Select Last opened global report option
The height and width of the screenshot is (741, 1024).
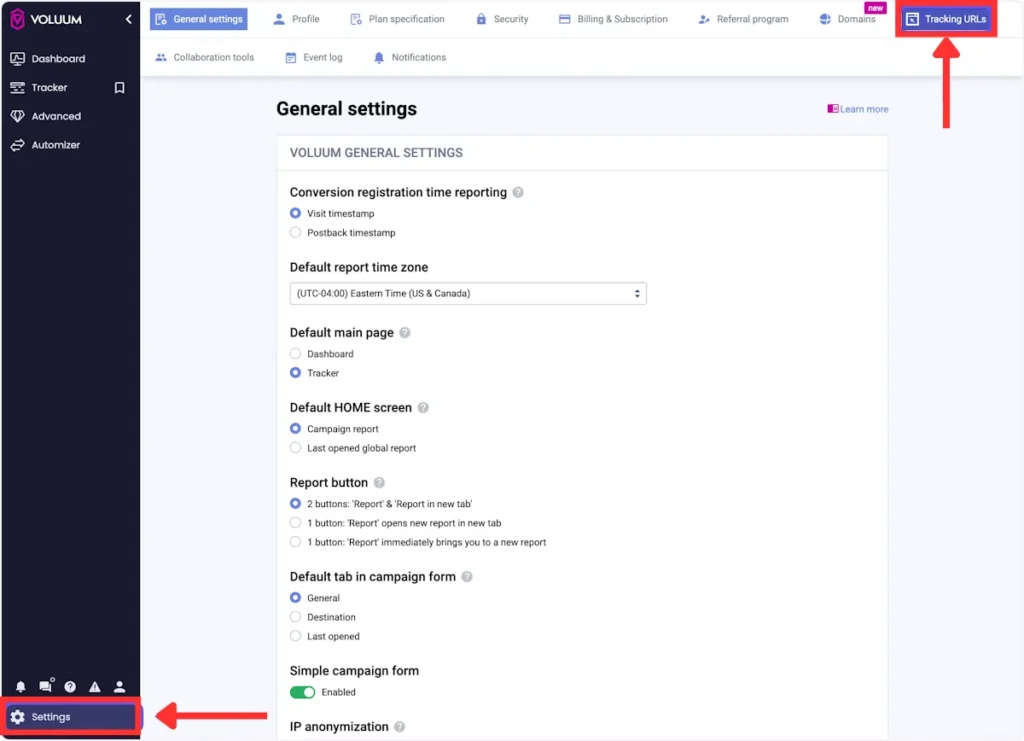(x=295, y=448)
